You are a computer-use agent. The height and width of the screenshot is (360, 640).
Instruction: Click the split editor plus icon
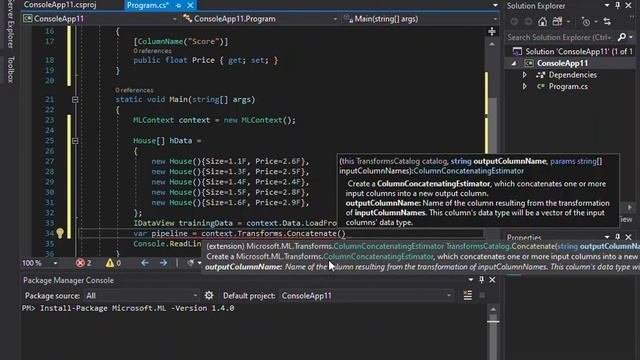(x=492, y=31)
